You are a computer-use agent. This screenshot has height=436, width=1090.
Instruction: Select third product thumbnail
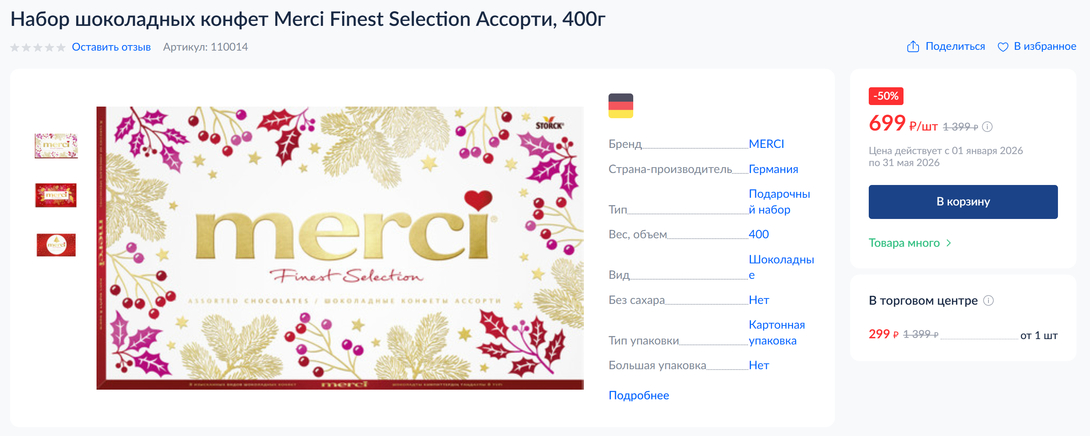coord(56,245)
